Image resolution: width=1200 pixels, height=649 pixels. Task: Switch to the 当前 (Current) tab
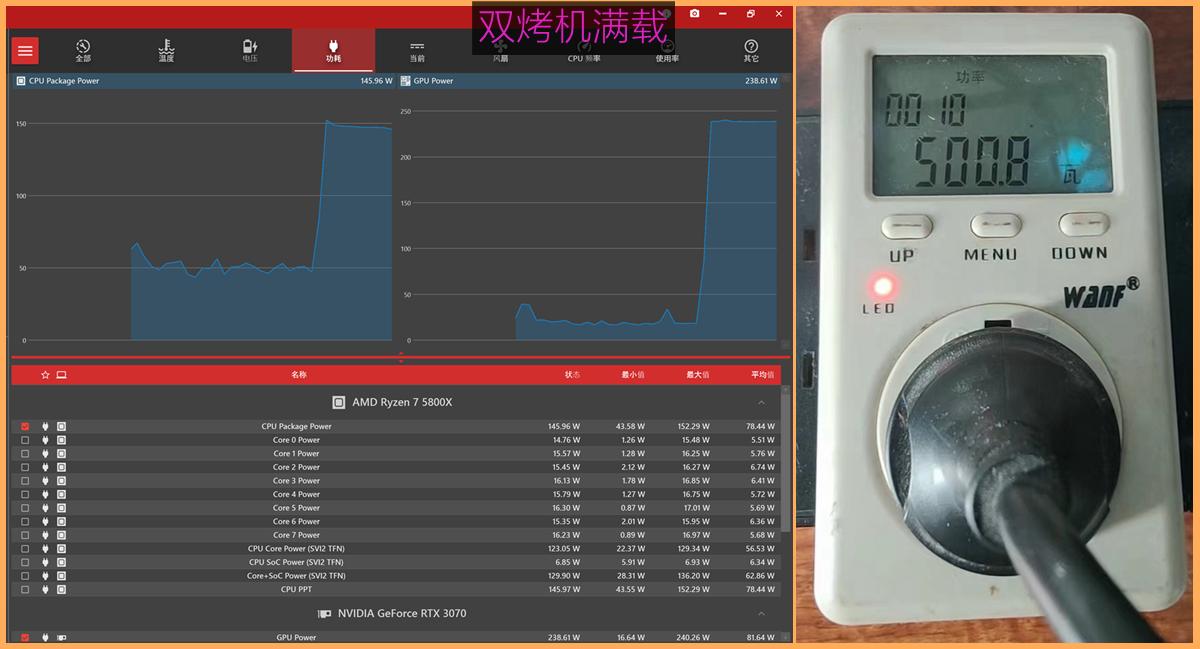[x=416, y=50]
